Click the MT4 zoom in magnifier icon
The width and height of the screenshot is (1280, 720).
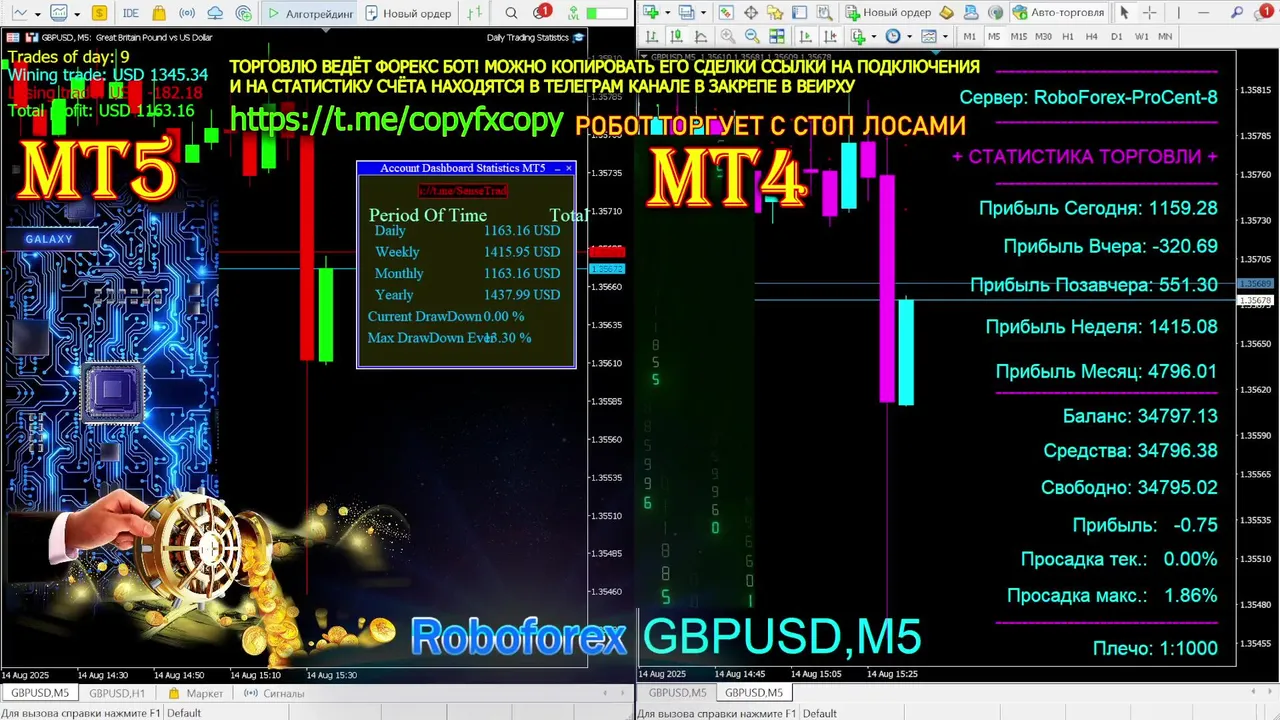coord(728,36)
